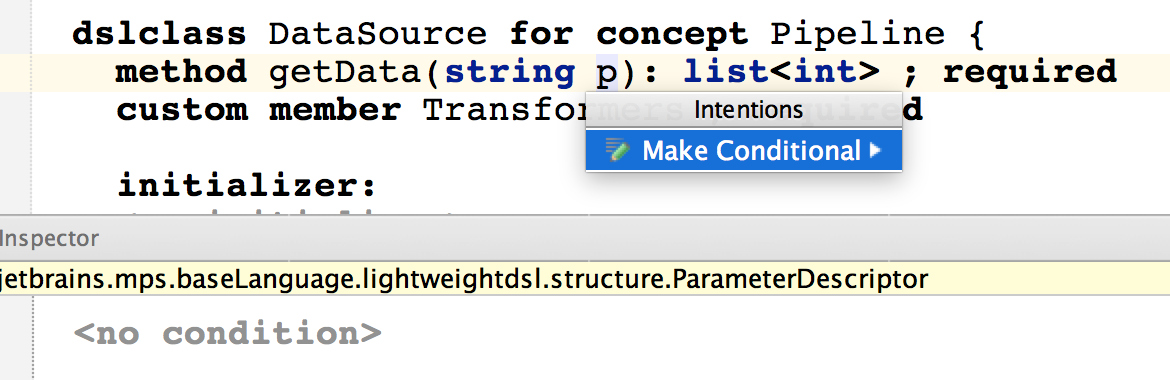Viewport: 1170px width, 380px height.
Task: Click the pencil icon beside Make Conditional
Action: point(618,151)
